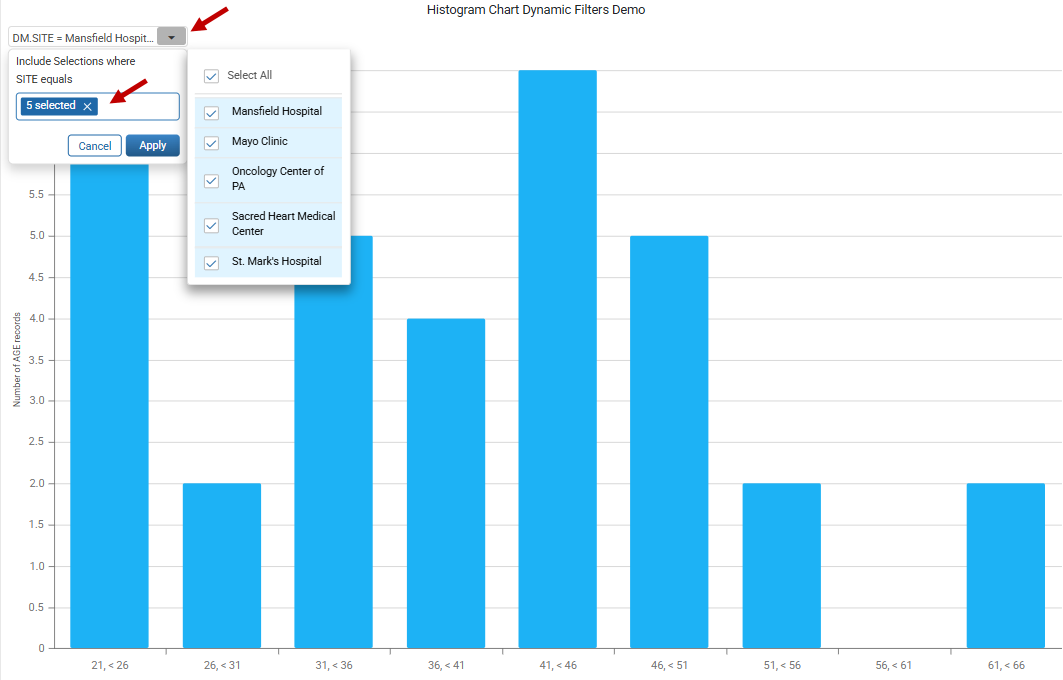The image size is (1063, 680).
Task: Click the Sacred Heart Medical Center label
Action: tap(283, 224)
